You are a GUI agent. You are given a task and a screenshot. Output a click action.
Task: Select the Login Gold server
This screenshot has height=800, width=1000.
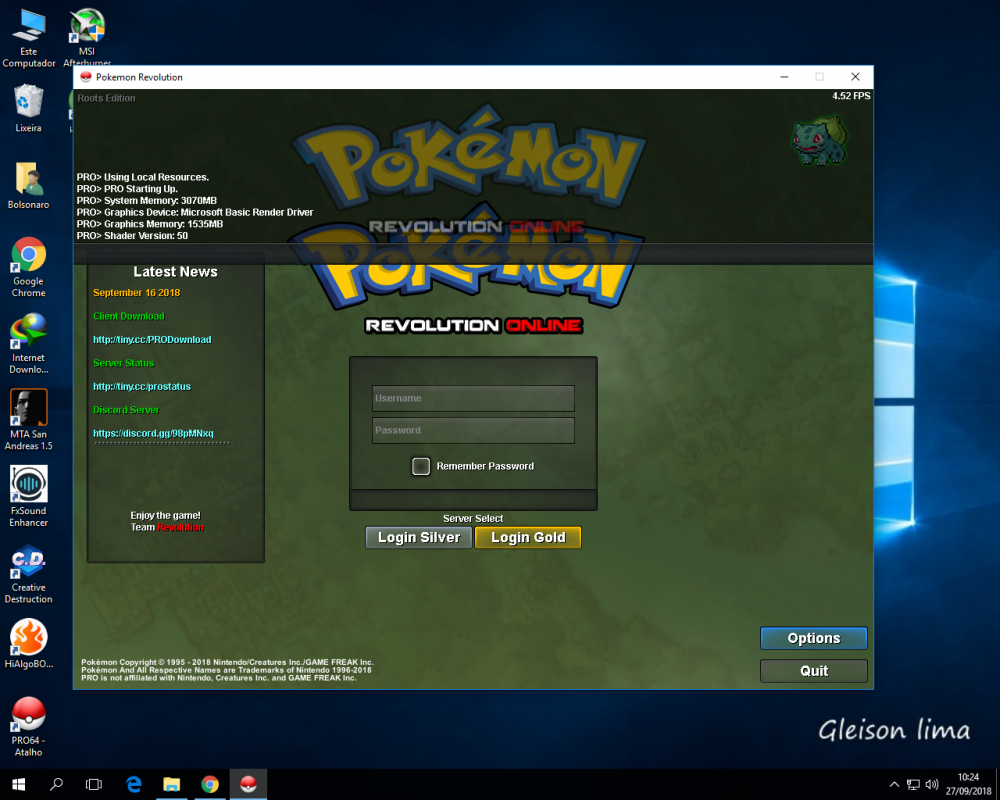pos(528,537)
